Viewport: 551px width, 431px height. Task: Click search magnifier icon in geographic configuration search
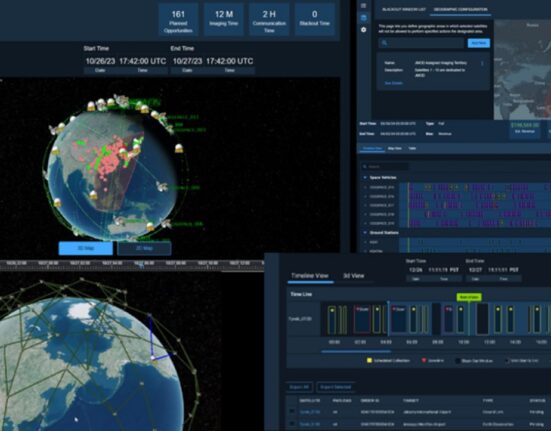[384, 43]
